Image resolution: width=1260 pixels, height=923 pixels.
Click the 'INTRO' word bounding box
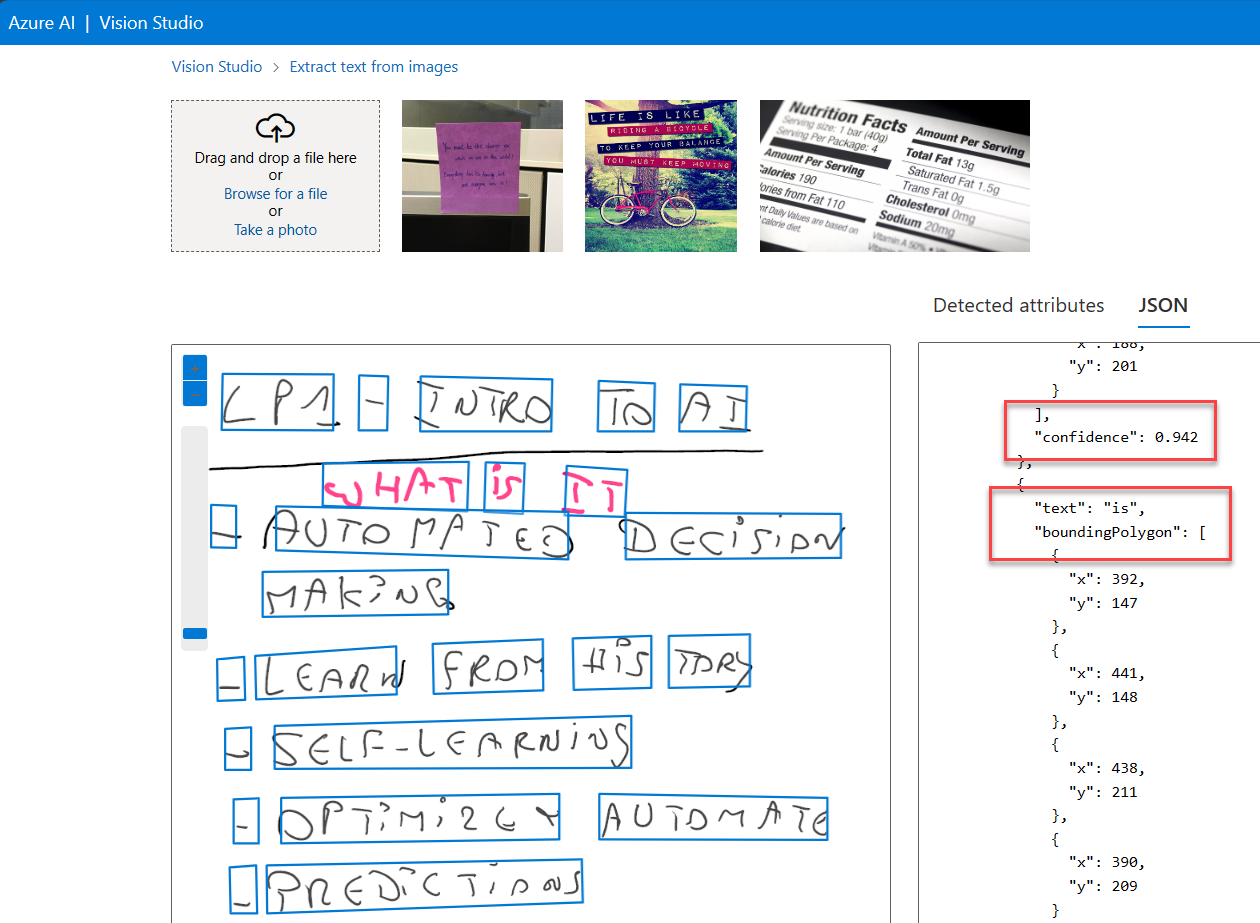(x=484, y=401)
